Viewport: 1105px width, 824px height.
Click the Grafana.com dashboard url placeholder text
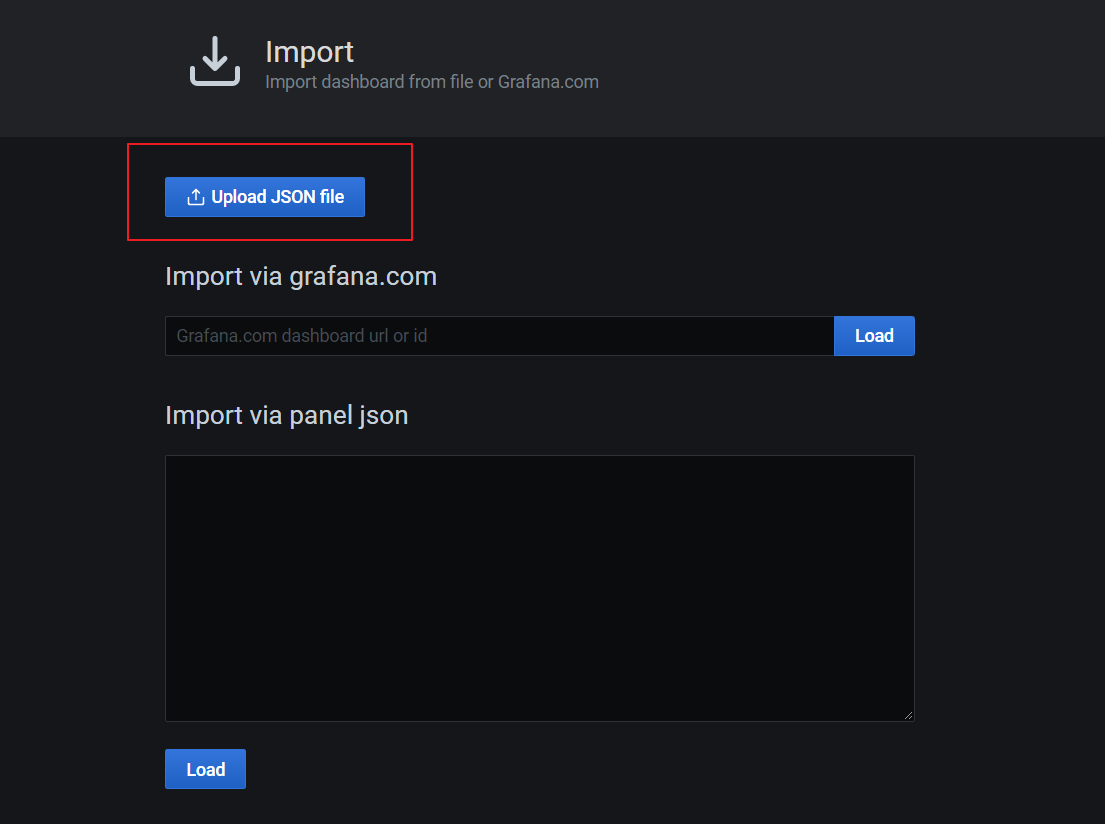302,336
